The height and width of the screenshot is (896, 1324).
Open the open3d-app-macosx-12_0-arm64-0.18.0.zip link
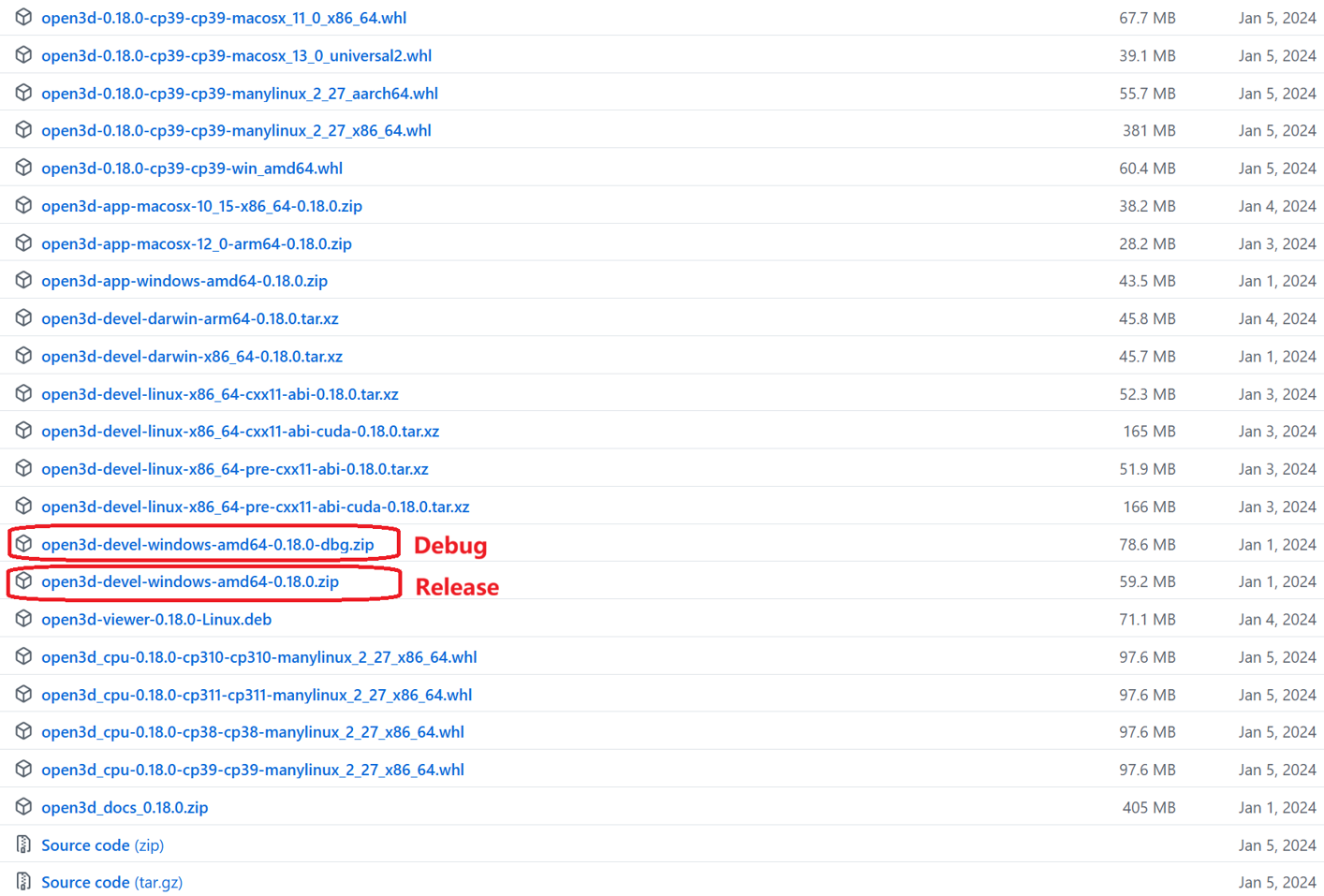196,243
